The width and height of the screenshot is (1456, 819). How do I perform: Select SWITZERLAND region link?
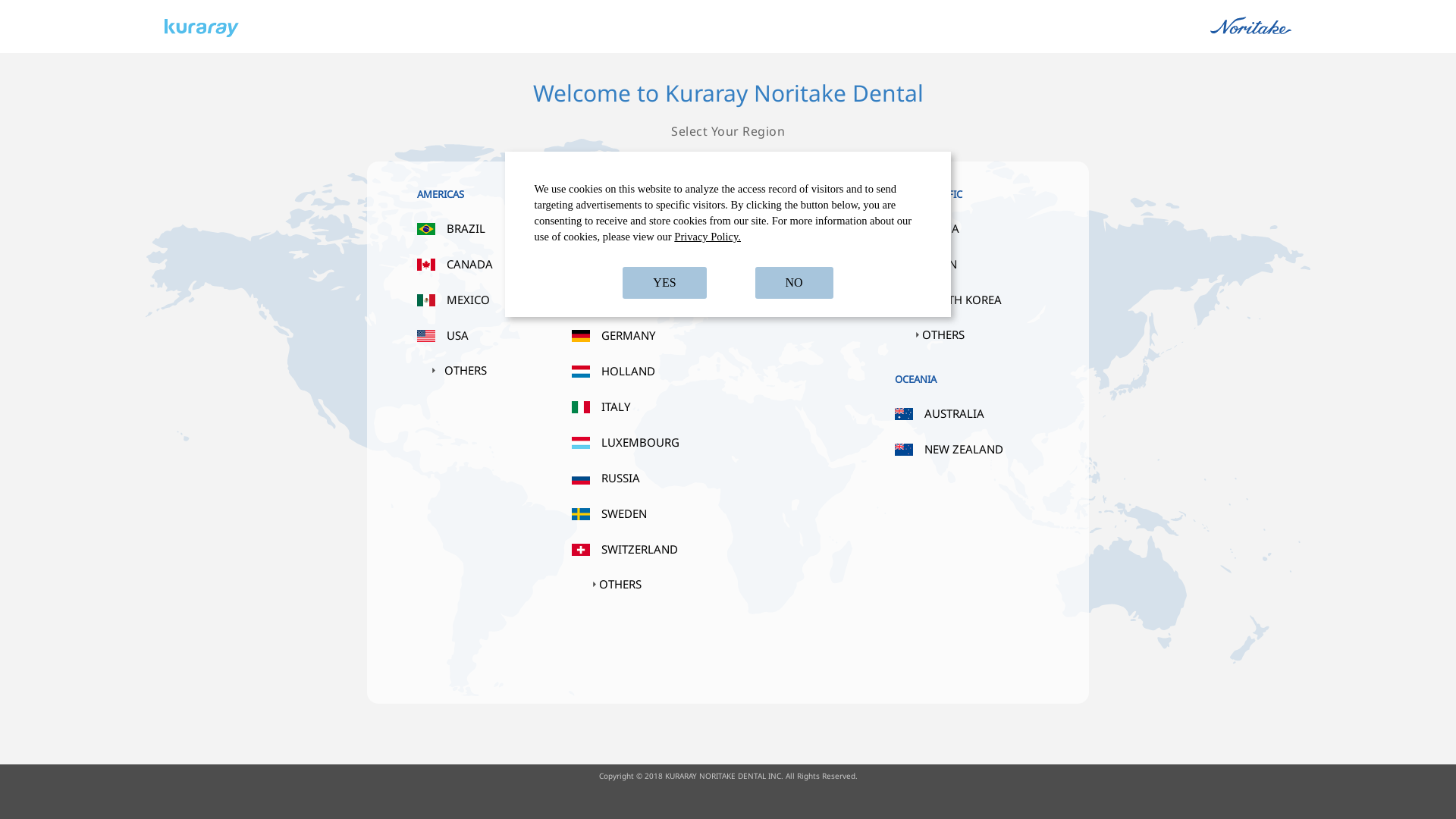click(x=639, y=549)
